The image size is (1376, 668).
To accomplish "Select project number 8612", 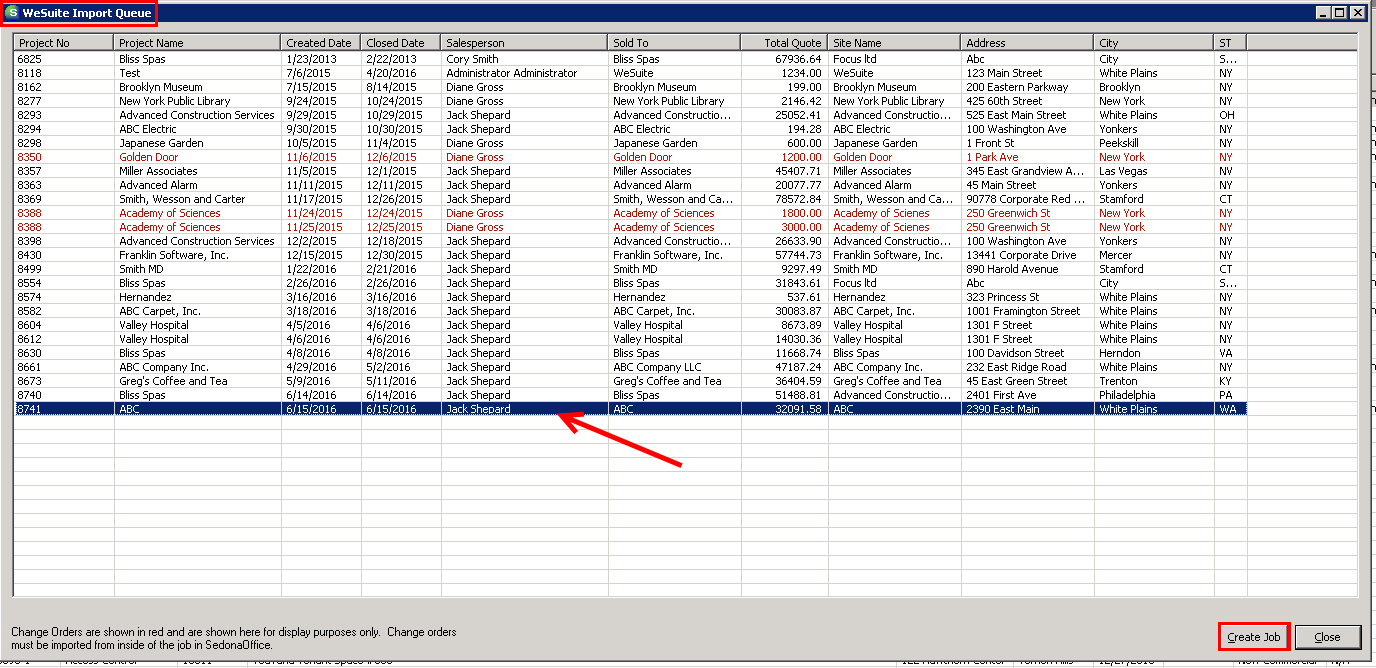I will point(30,339).
